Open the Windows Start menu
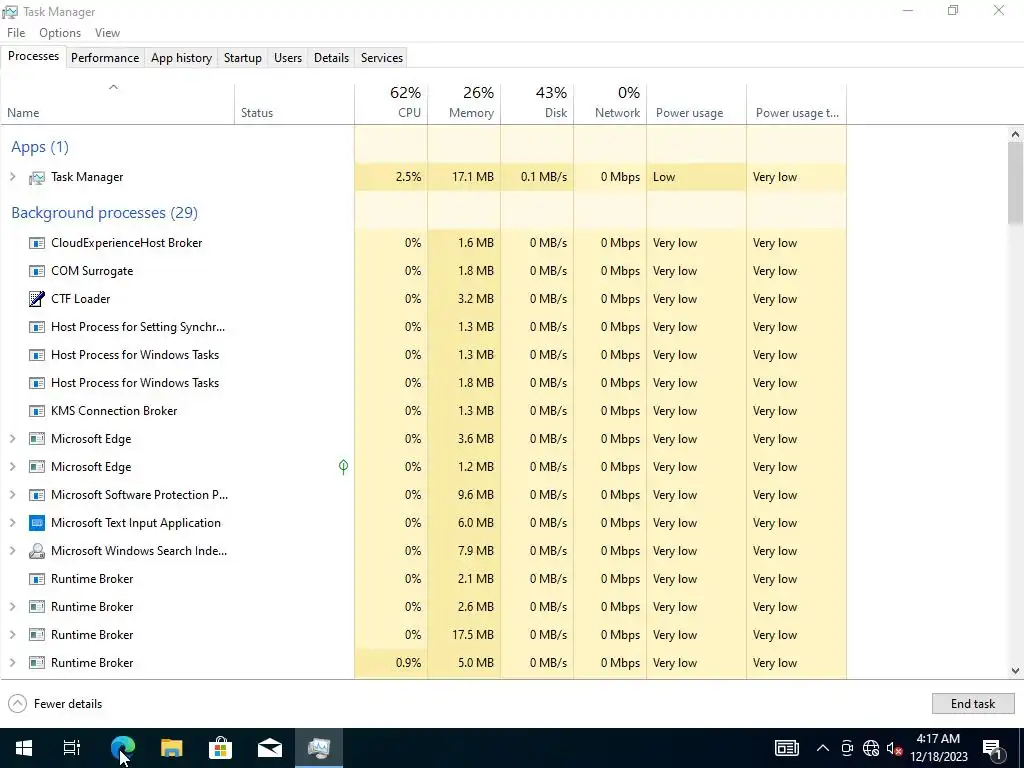The width and height of the screenshot is (1024, 768). point(24,748)
